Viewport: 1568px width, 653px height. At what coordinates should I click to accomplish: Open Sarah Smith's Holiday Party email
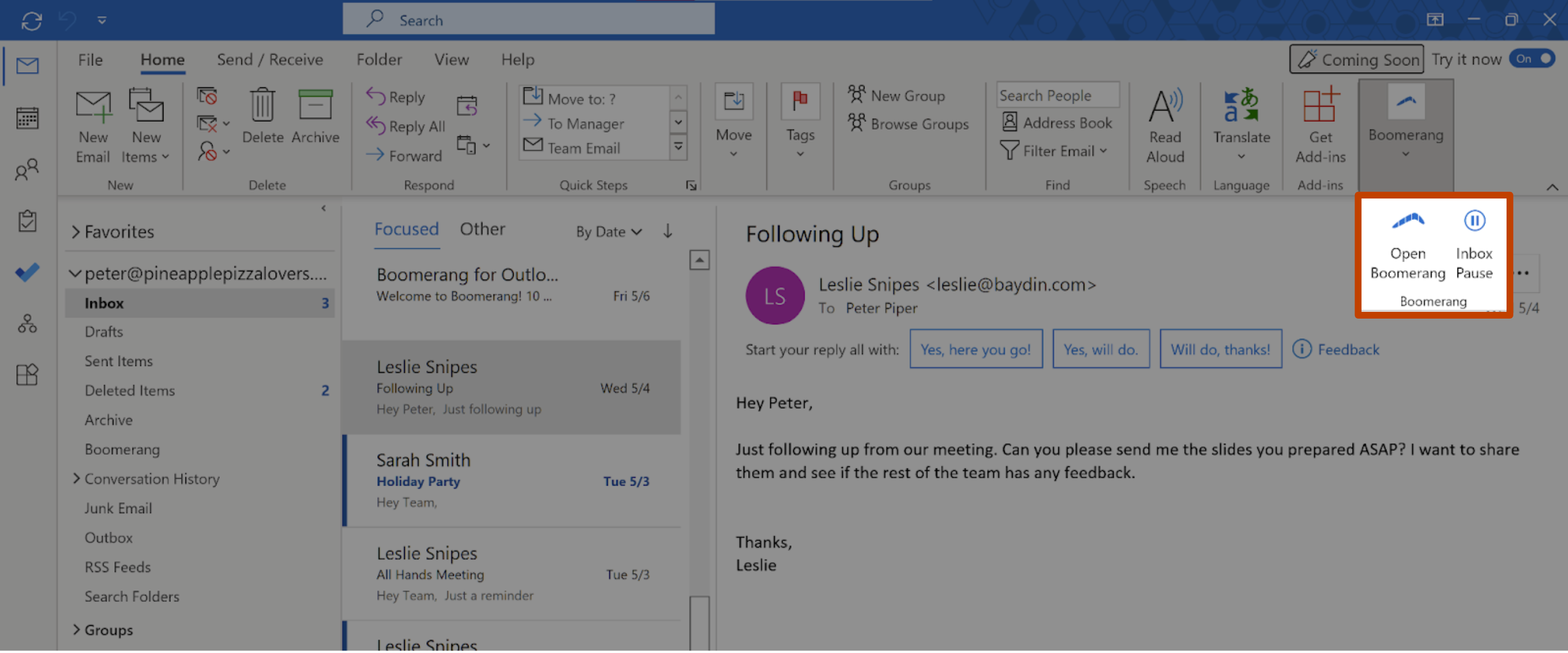[513, 481]
